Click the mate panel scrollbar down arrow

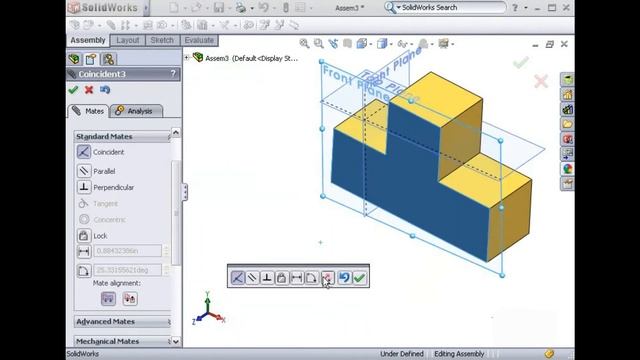(176, 342)
